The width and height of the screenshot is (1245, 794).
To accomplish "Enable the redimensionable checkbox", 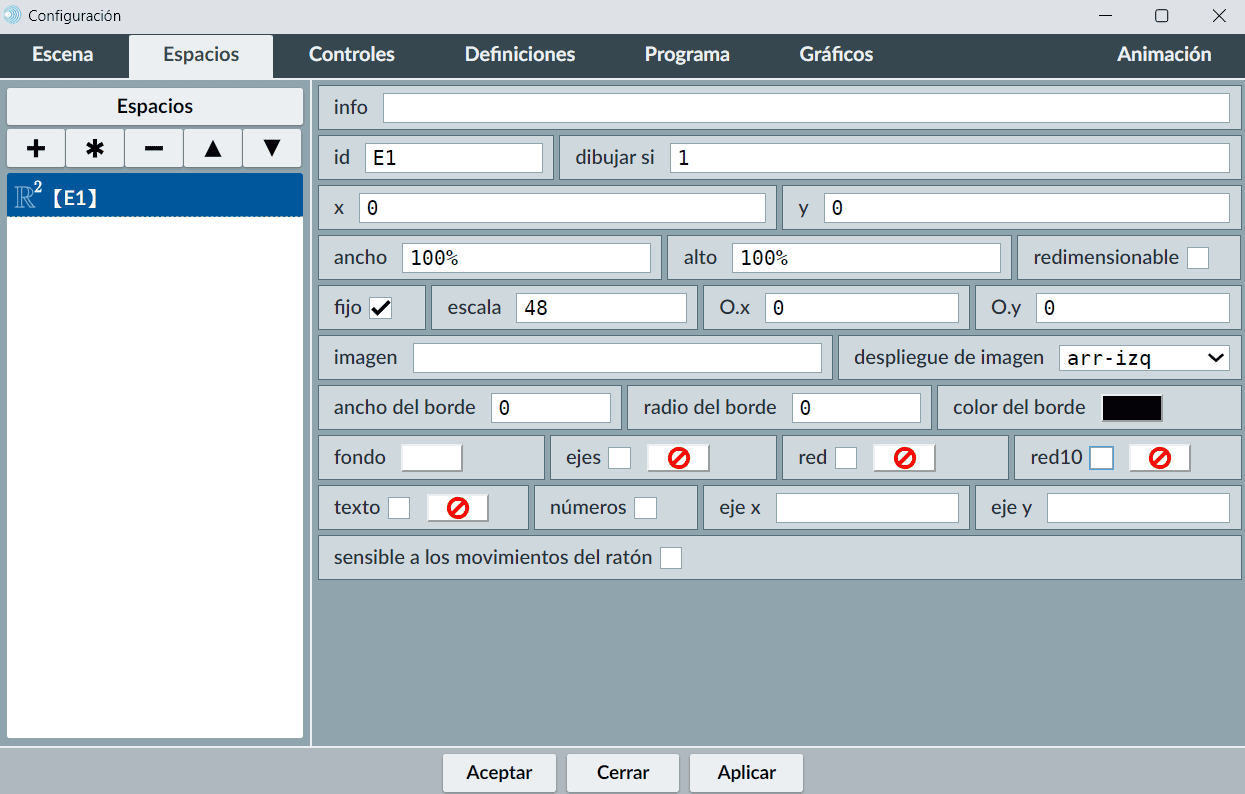I will point(1198,258).
